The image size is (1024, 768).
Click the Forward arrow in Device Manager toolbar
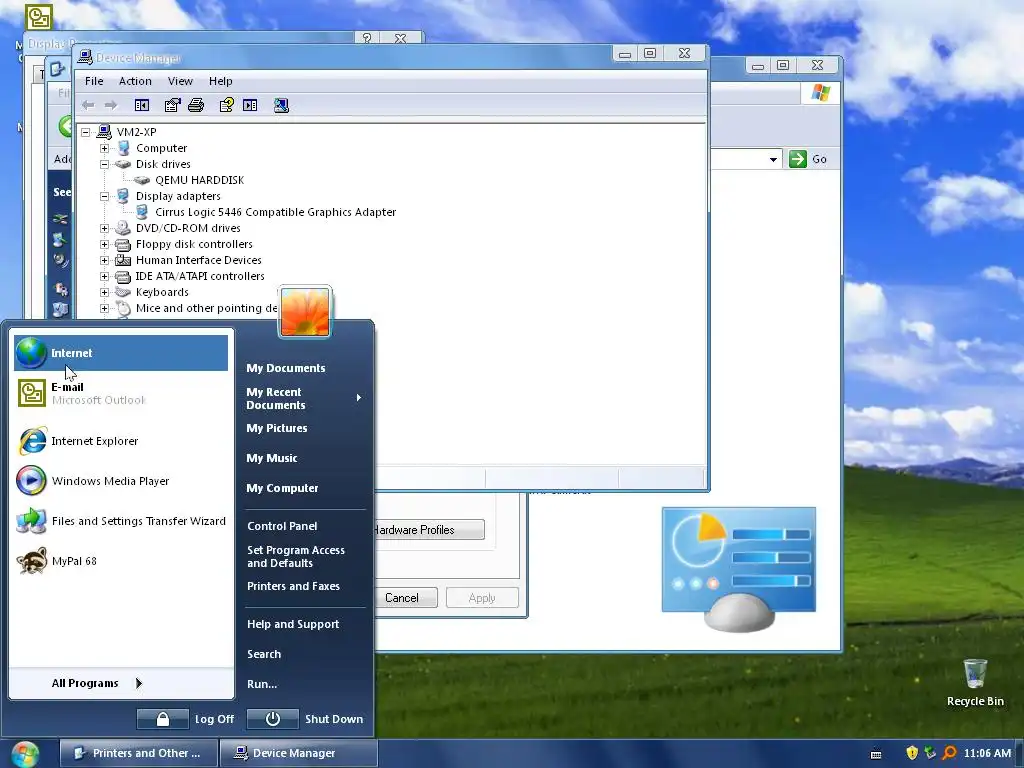(x=111, y=105)
